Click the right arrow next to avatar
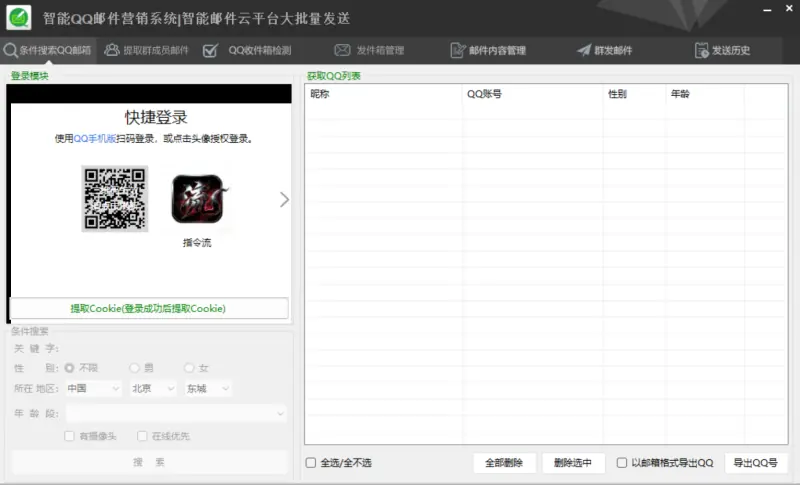Screen dimensions: 800x485 (284, 199)
